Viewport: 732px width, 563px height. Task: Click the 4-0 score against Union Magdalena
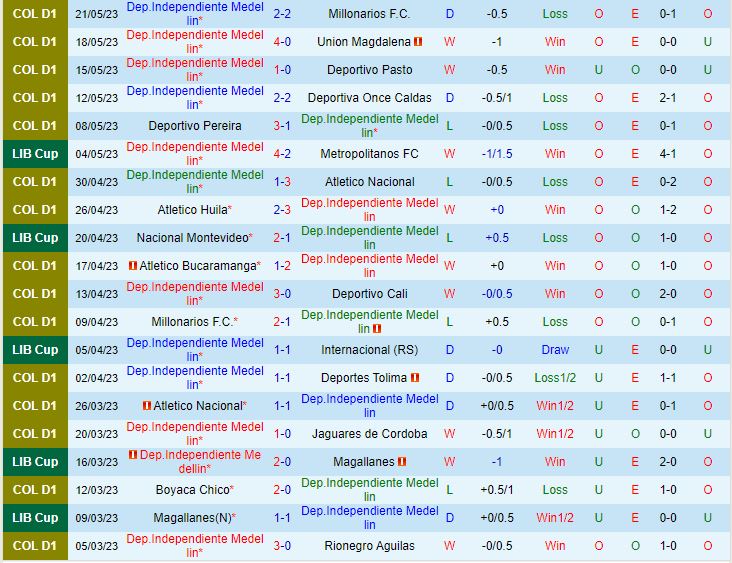(x=282, y=42)
